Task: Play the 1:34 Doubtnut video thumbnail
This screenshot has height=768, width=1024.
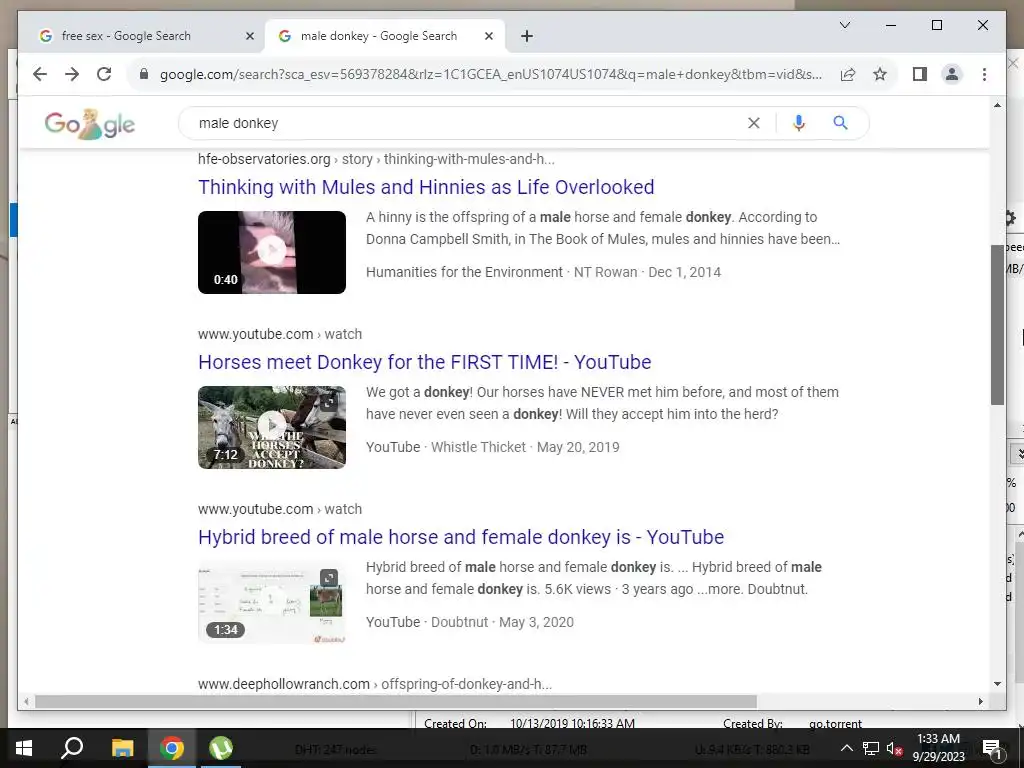Action: (x=272, y=602)
